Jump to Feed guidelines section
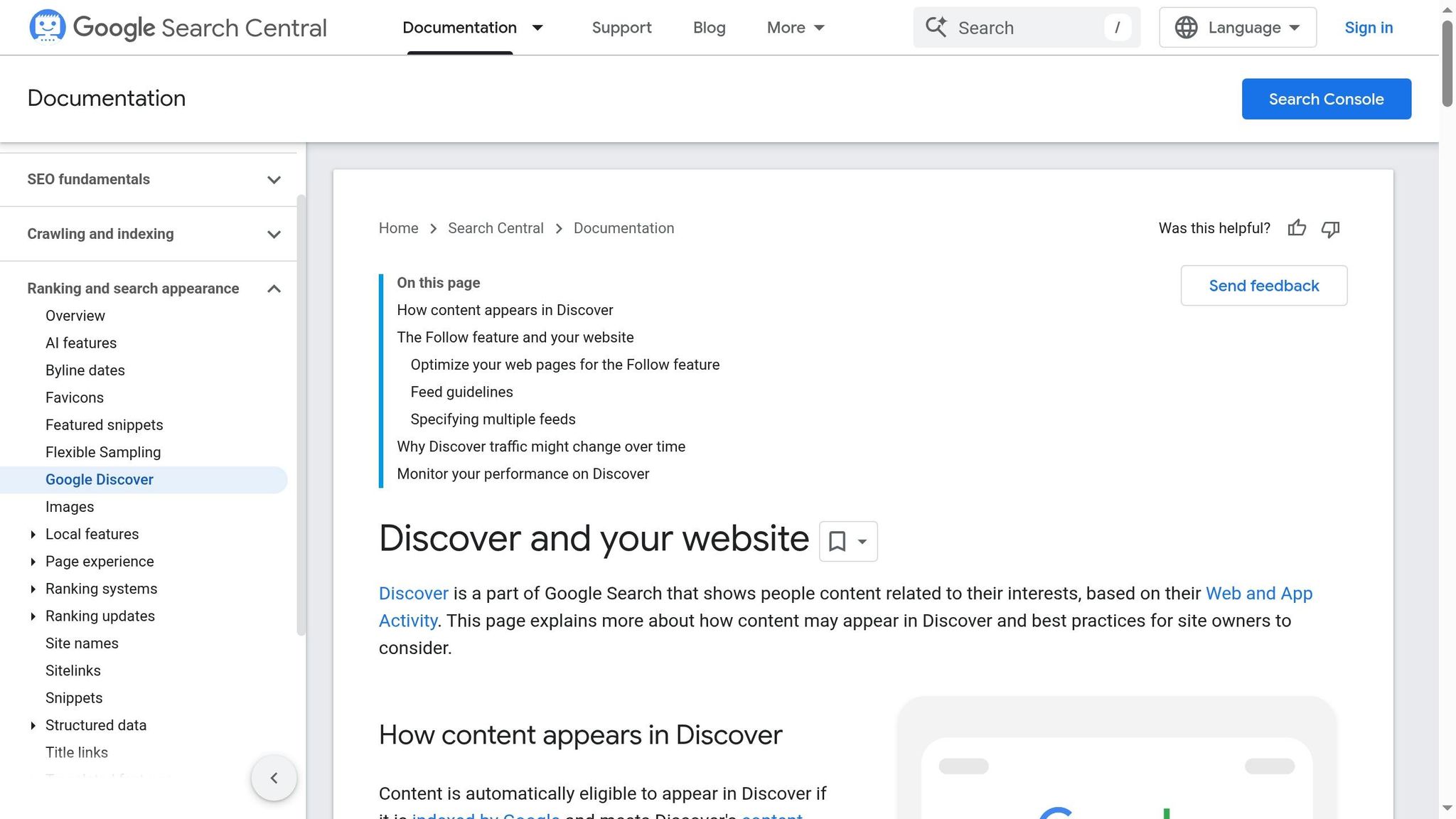 (x=461, y=392)
